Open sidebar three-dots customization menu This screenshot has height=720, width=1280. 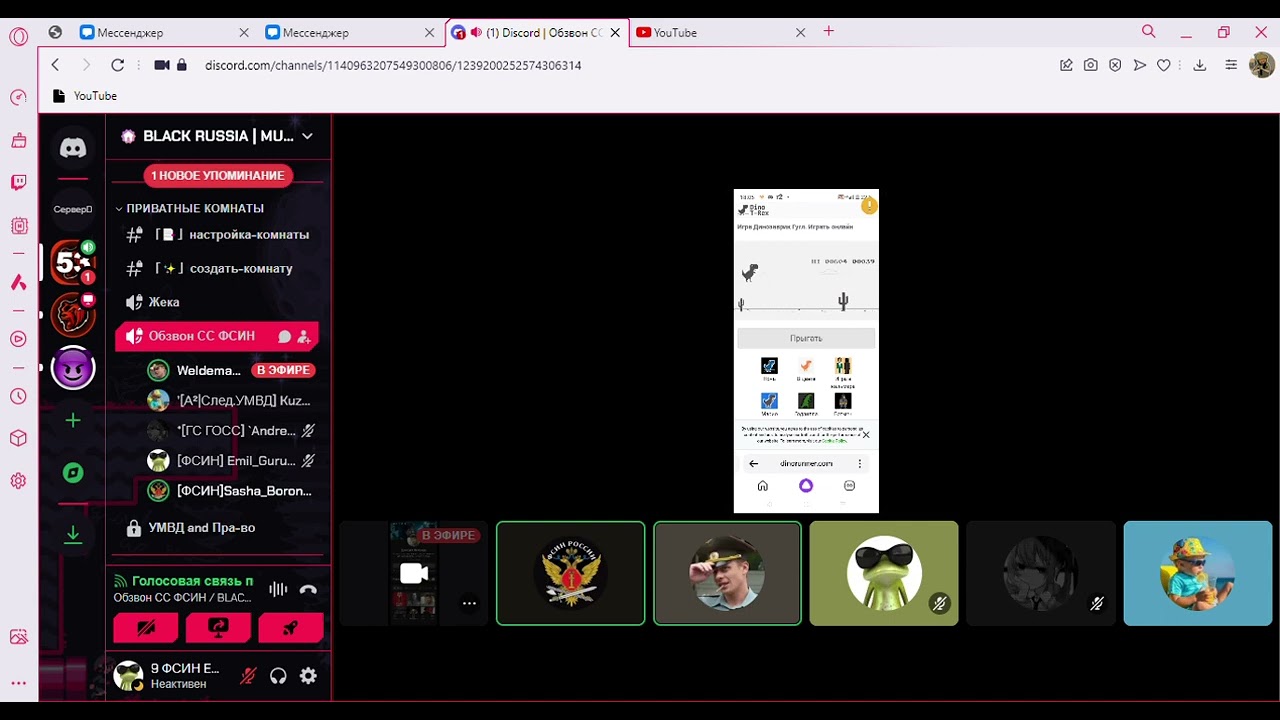pyautogui.click(x=18, y=683)
